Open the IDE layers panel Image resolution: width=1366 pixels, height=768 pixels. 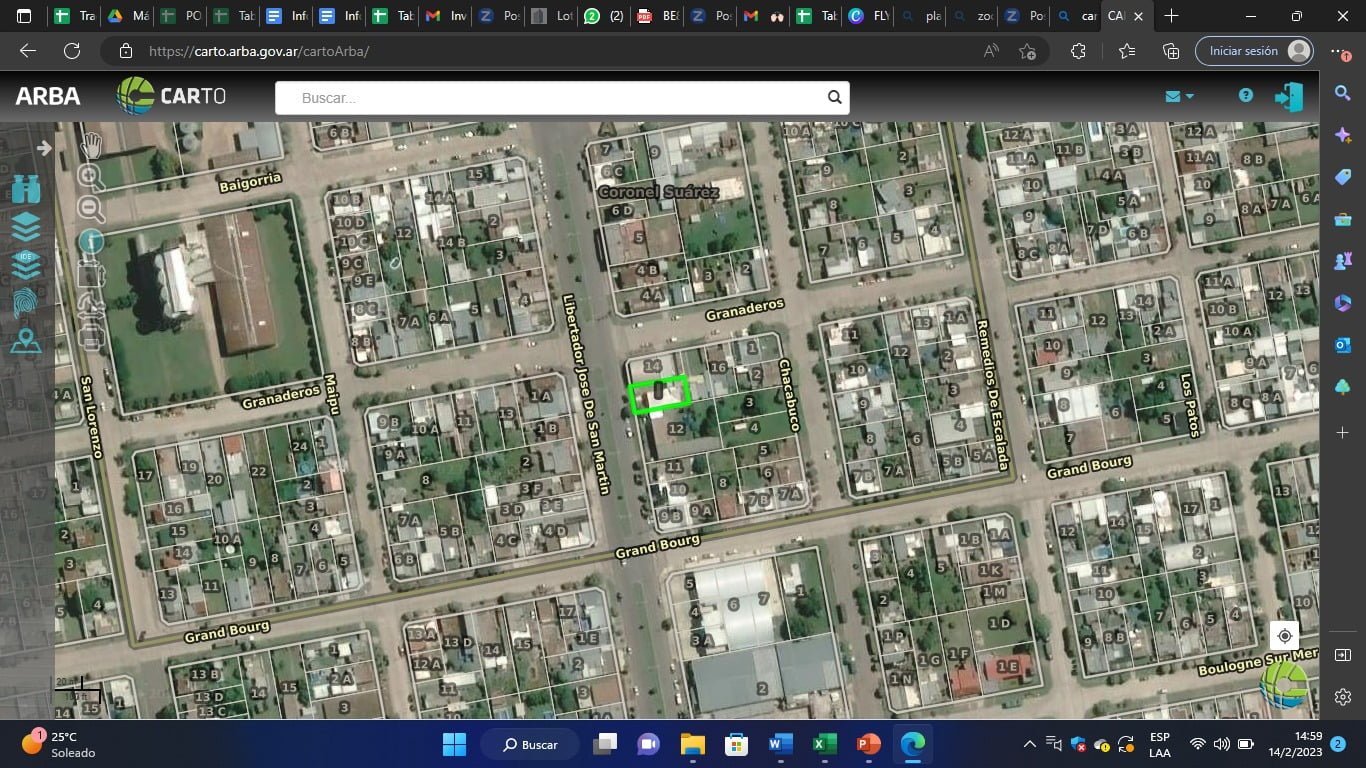coord(26,265)
